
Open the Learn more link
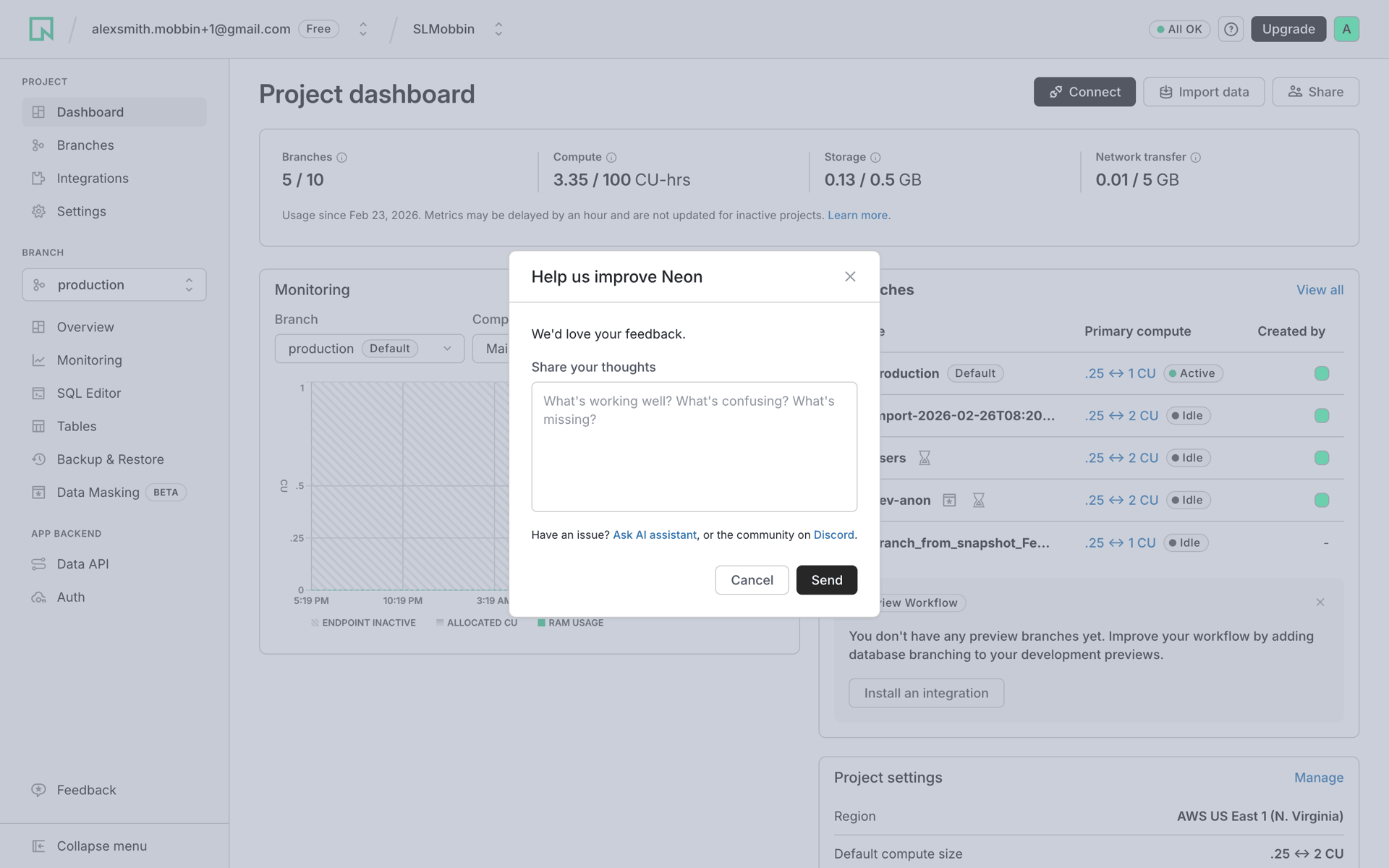(x=857, y=216)
